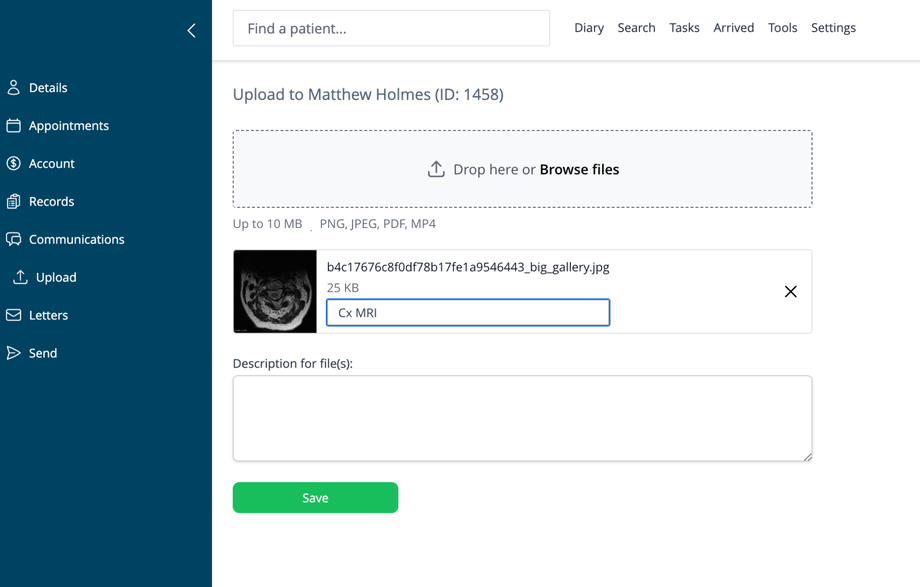This screenshot has width=920, height=587.
Task: Open the Diary menu
Action: (x=589, y=28)
